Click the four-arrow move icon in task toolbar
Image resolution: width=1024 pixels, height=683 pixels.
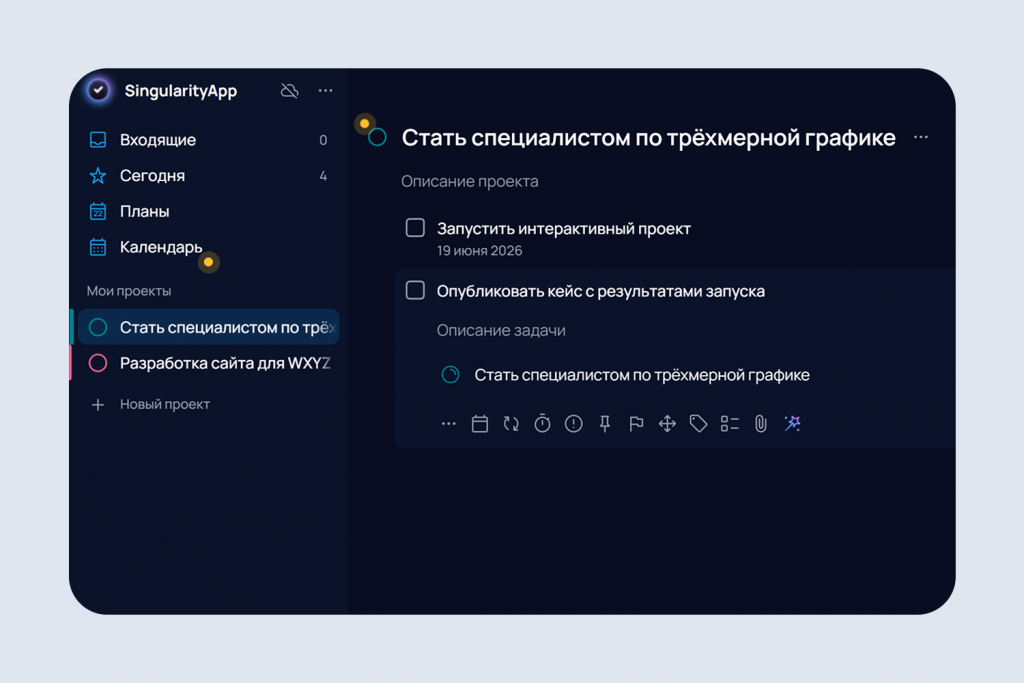[667, 424]
